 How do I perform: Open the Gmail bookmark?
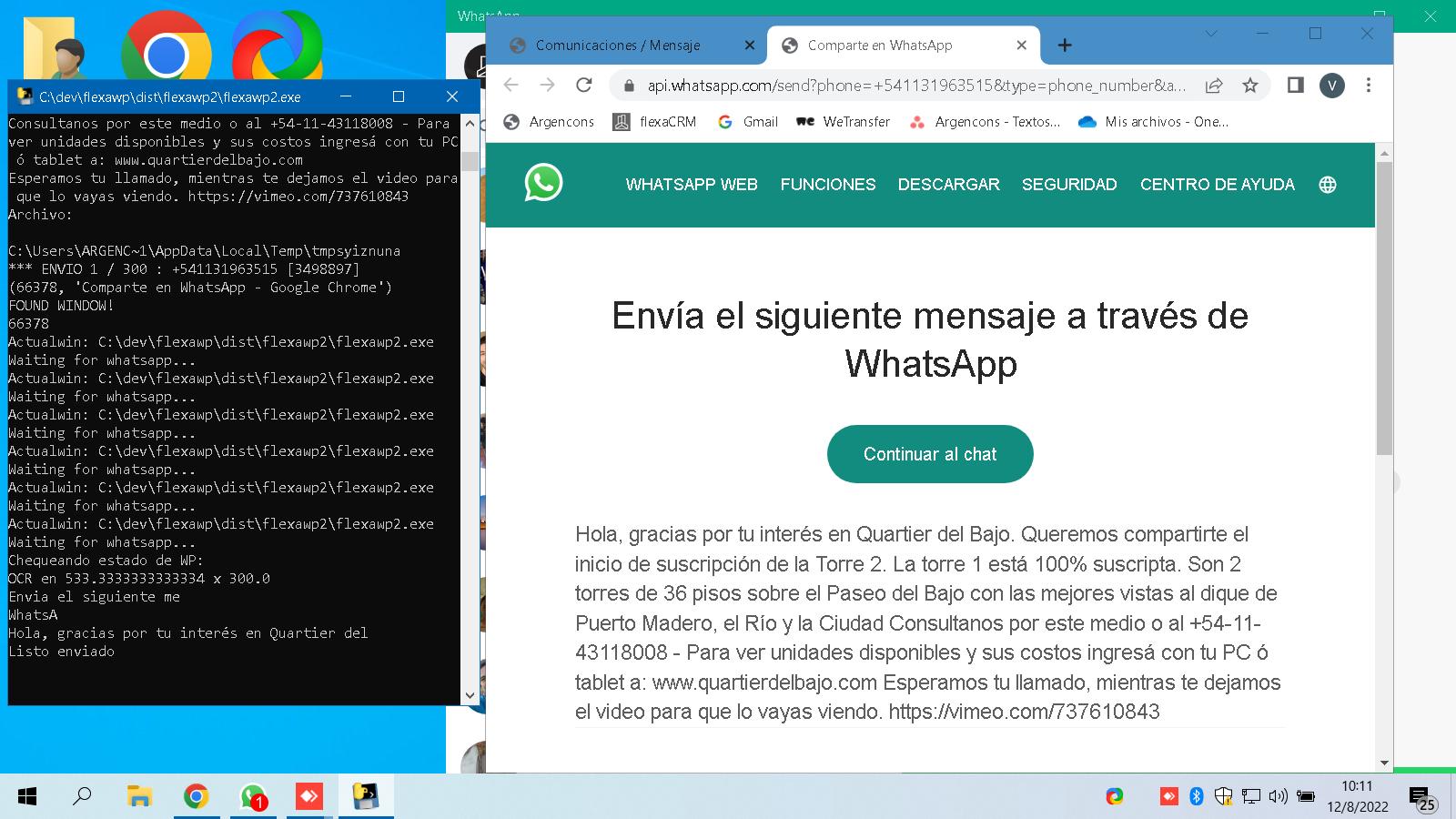pyautogui.click(x=747, y=122)
